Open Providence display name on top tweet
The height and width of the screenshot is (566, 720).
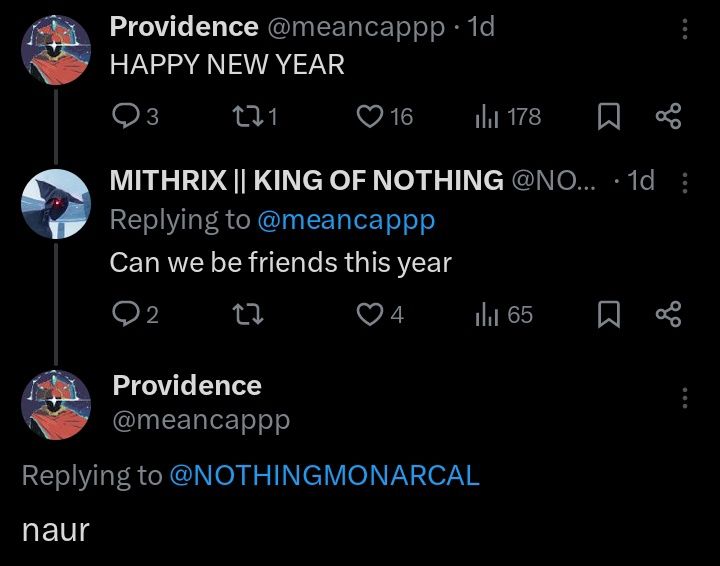click(x=184, y=26)
